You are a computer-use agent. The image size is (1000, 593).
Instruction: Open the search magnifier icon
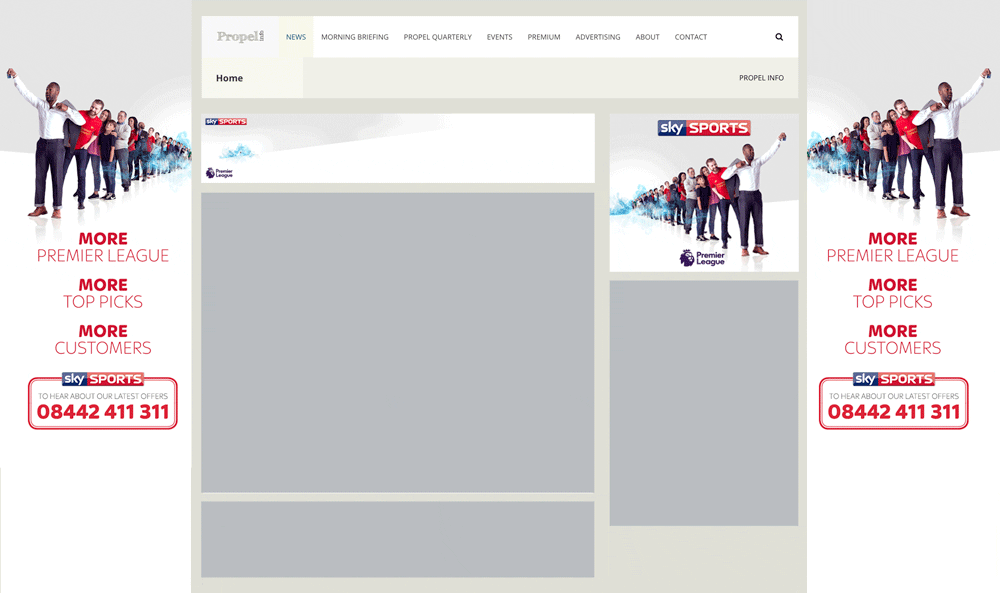pos(779,37)
